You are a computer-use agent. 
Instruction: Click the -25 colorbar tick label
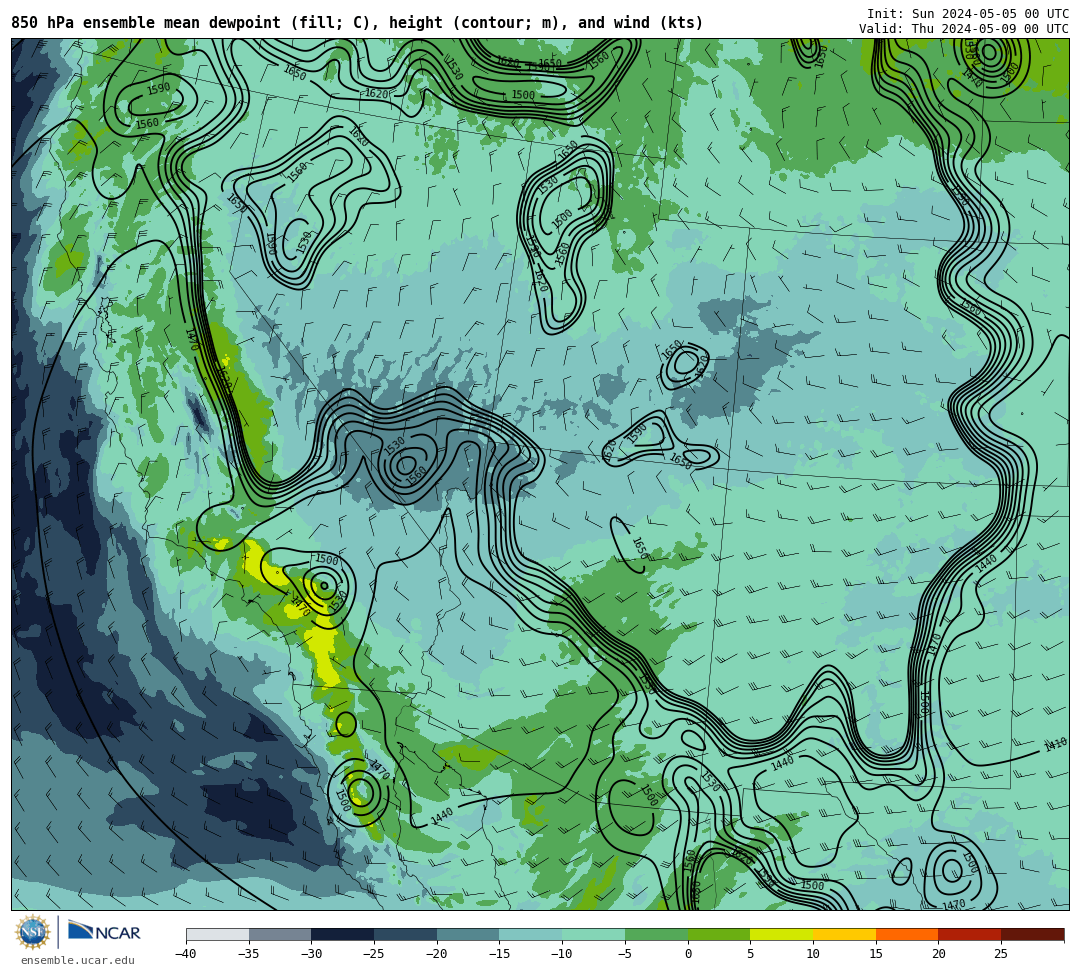tap(374, 954)
